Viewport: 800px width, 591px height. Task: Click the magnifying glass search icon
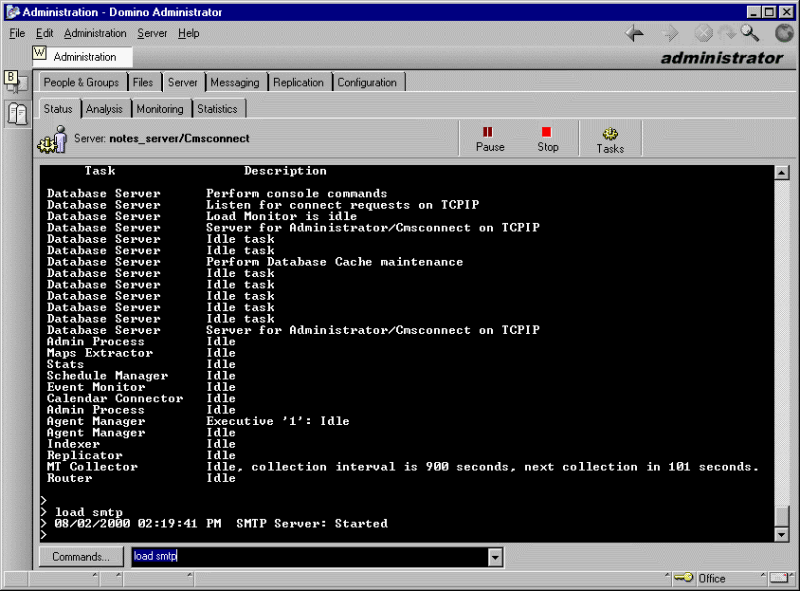[749, 33]
